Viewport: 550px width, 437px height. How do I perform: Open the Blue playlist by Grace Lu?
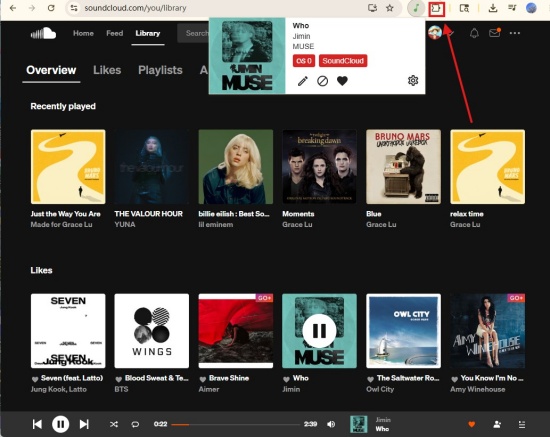(374, 214)
